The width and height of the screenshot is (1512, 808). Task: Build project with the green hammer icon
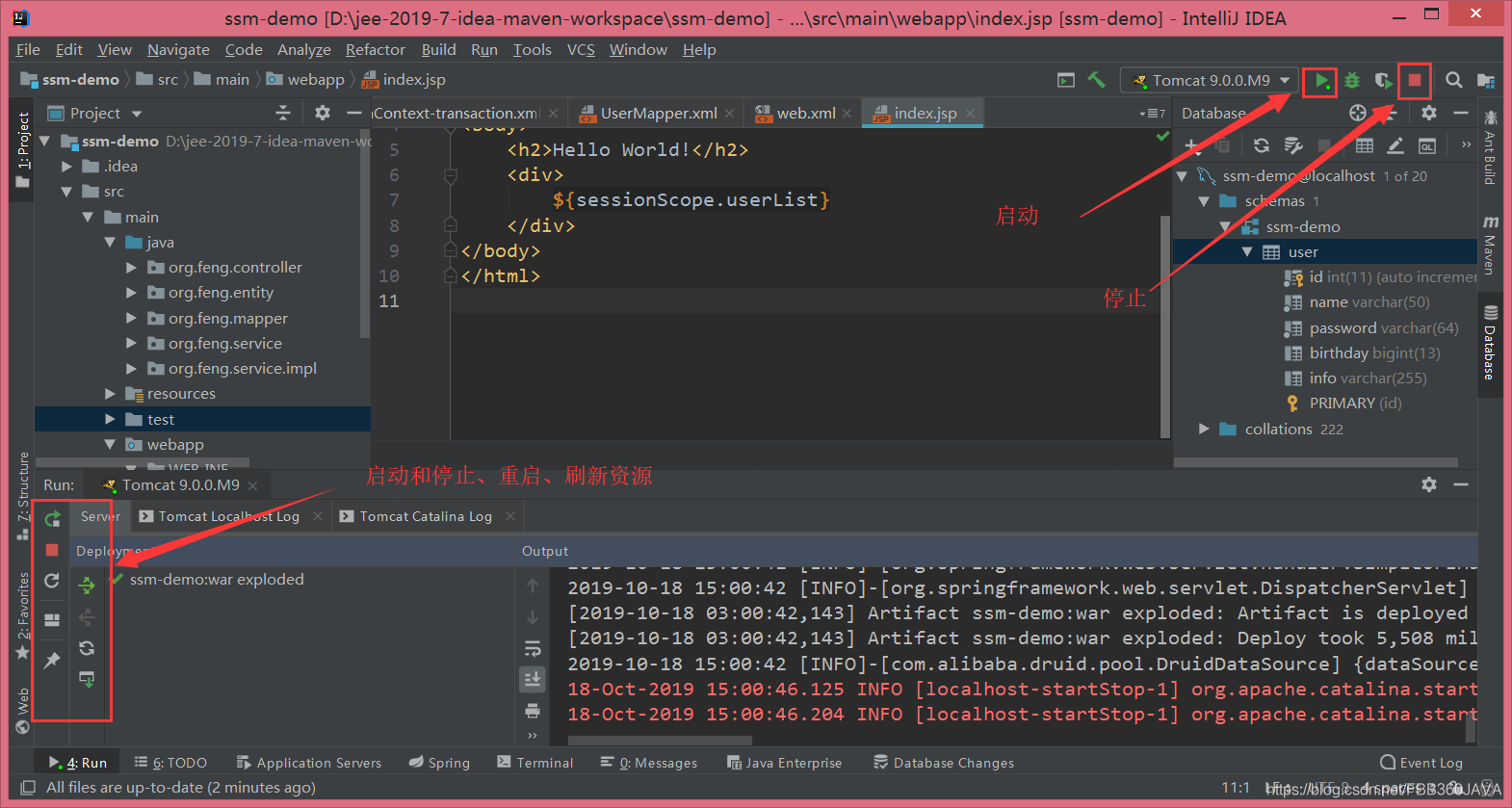1096,80
